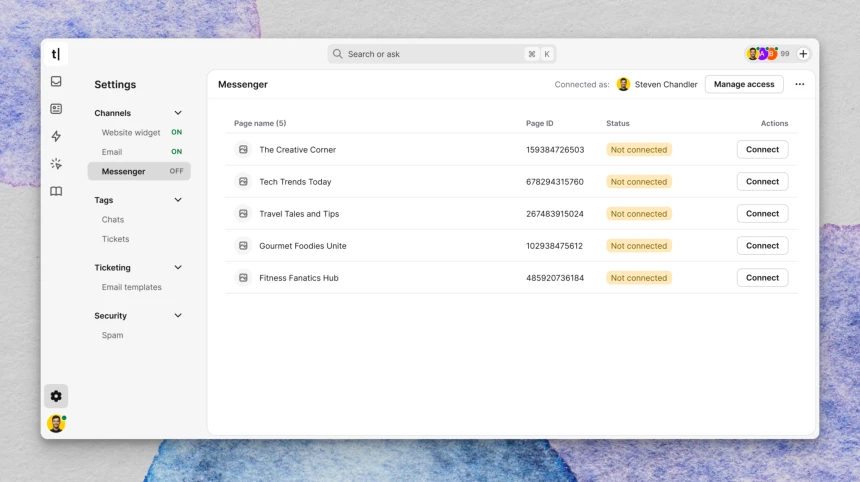
Task: Select Messenger channel in sidebar
Action: pyautogui.click(x=139, y=171)
